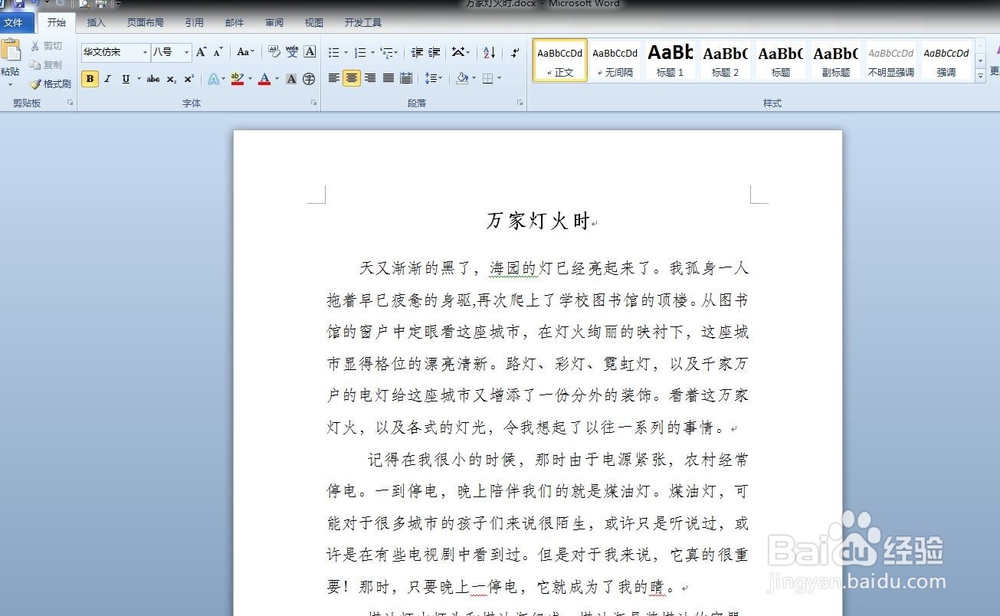This screenshot has height=616, width=1000.
Task: Apply the 不明显强调 subtle emphasis style
Action: (x=891, y=61)
